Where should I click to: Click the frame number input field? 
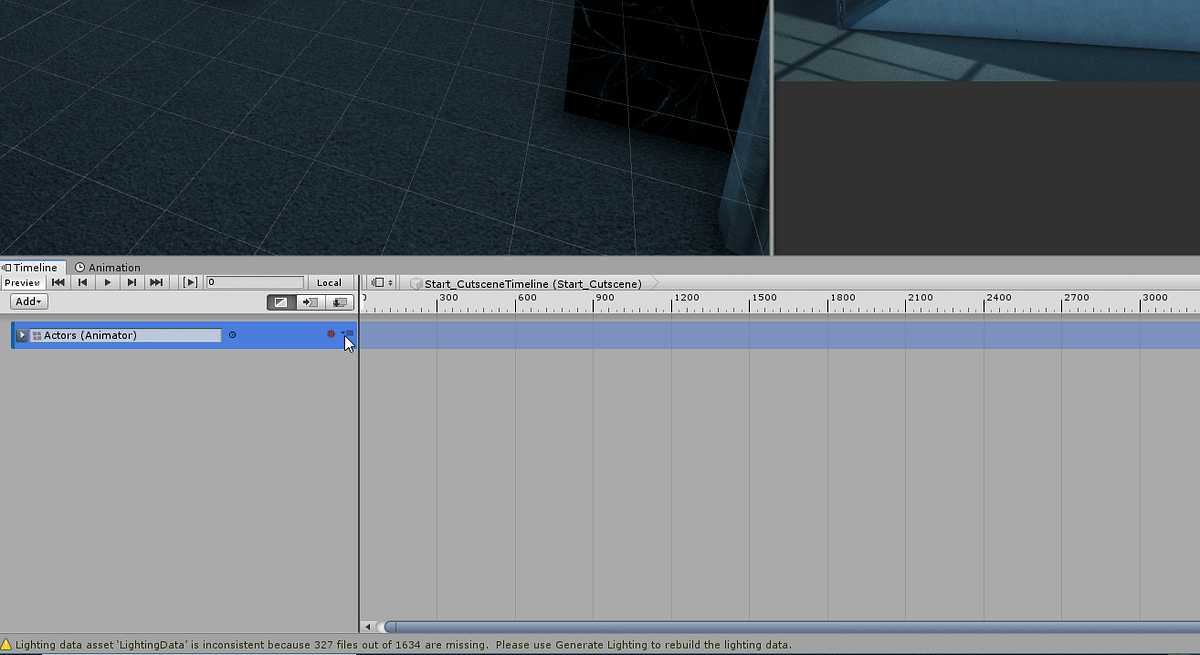pos(253,282)
